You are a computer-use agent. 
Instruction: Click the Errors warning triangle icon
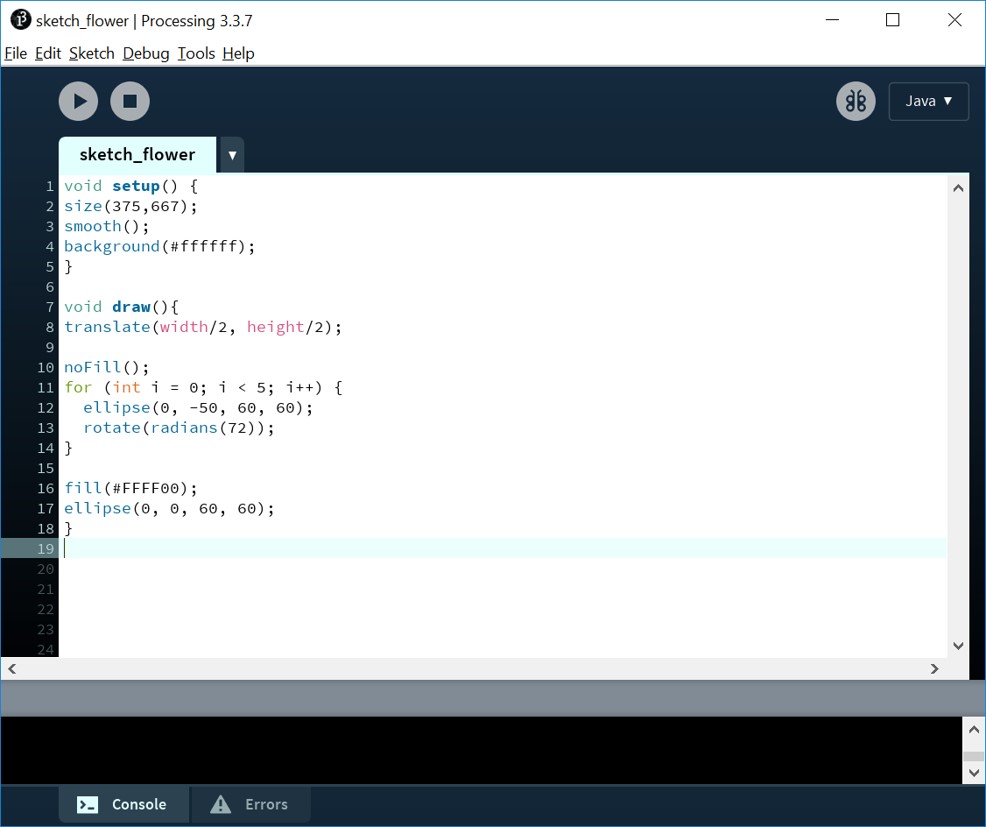(221, 804)
